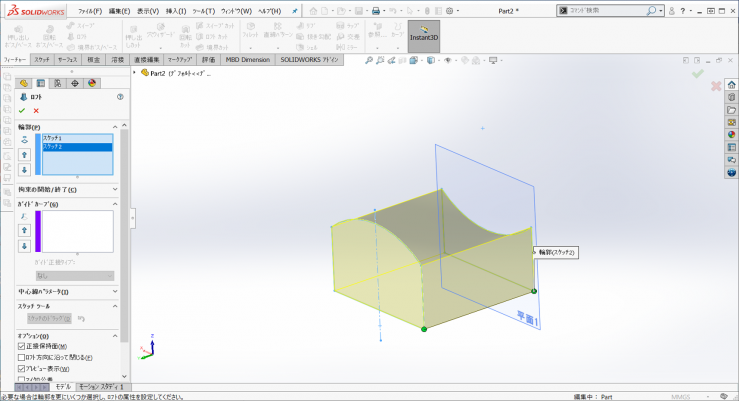Disable the プレビュー表示(W) checkbox
The height and width of the screenshot is (401, 739).
pyautogui.click(x=22, y=368)
